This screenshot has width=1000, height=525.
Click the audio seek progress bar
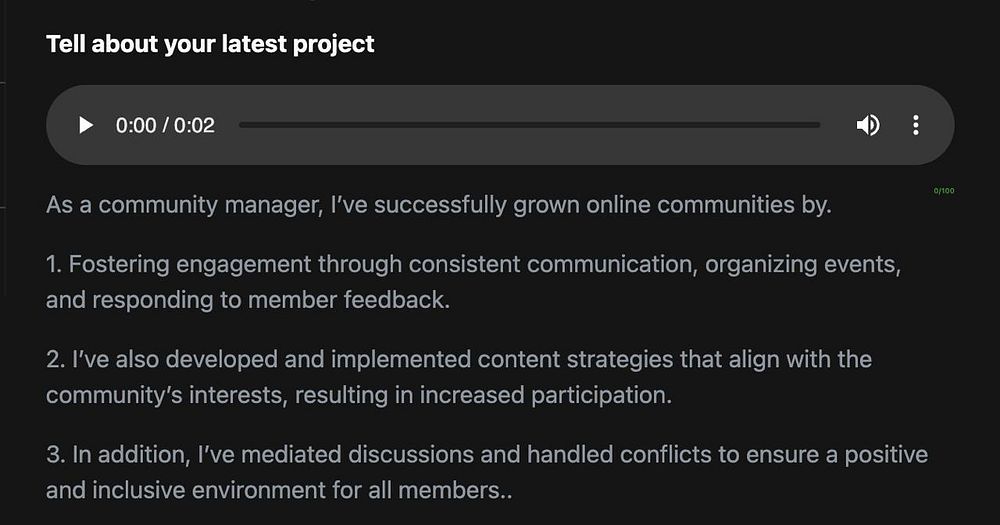[x=529, y=125]
